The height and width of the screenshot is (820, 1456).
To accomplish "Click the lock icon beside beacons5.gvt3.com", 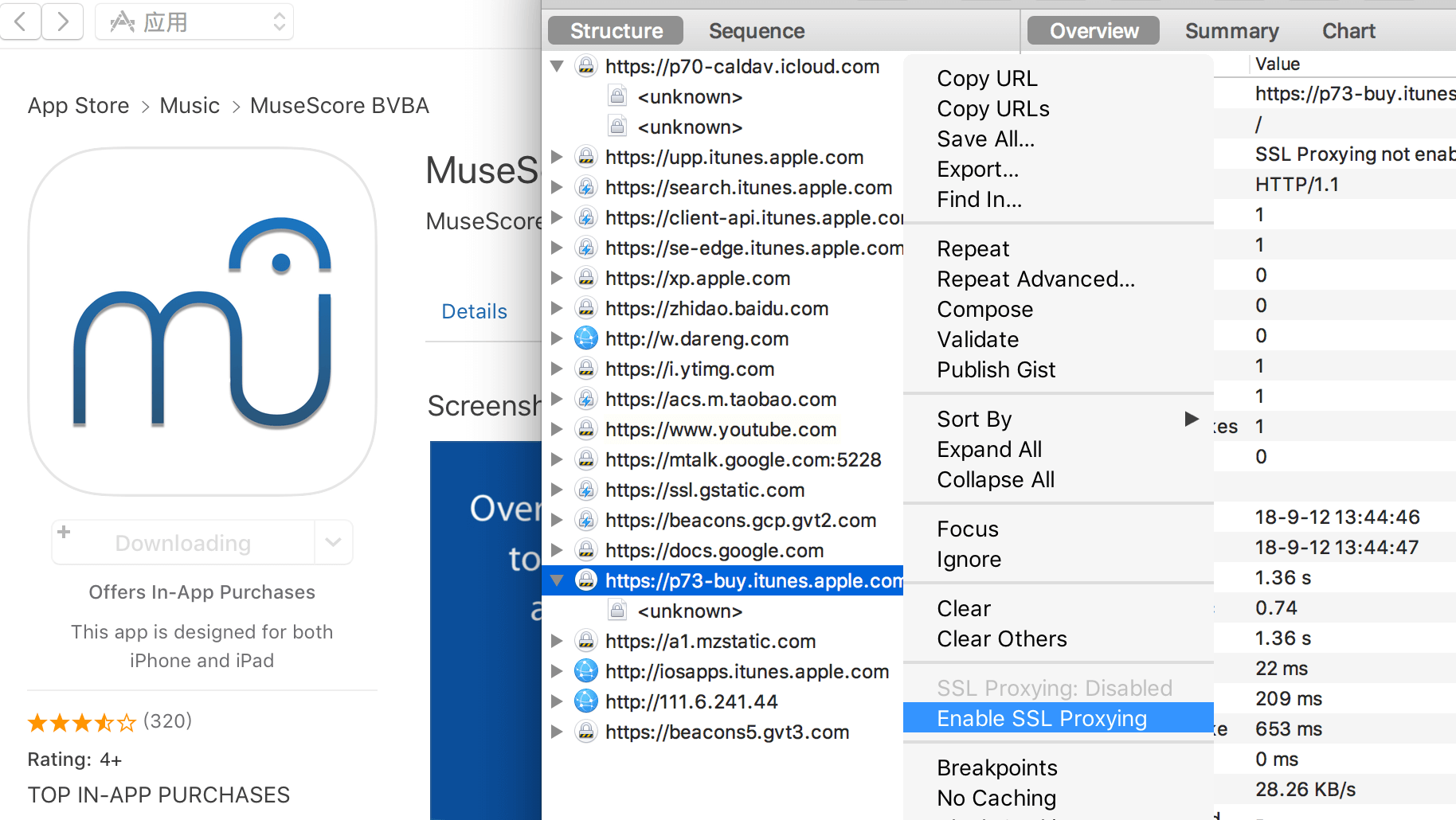I will pyautogui.click(x=586, y=732).
